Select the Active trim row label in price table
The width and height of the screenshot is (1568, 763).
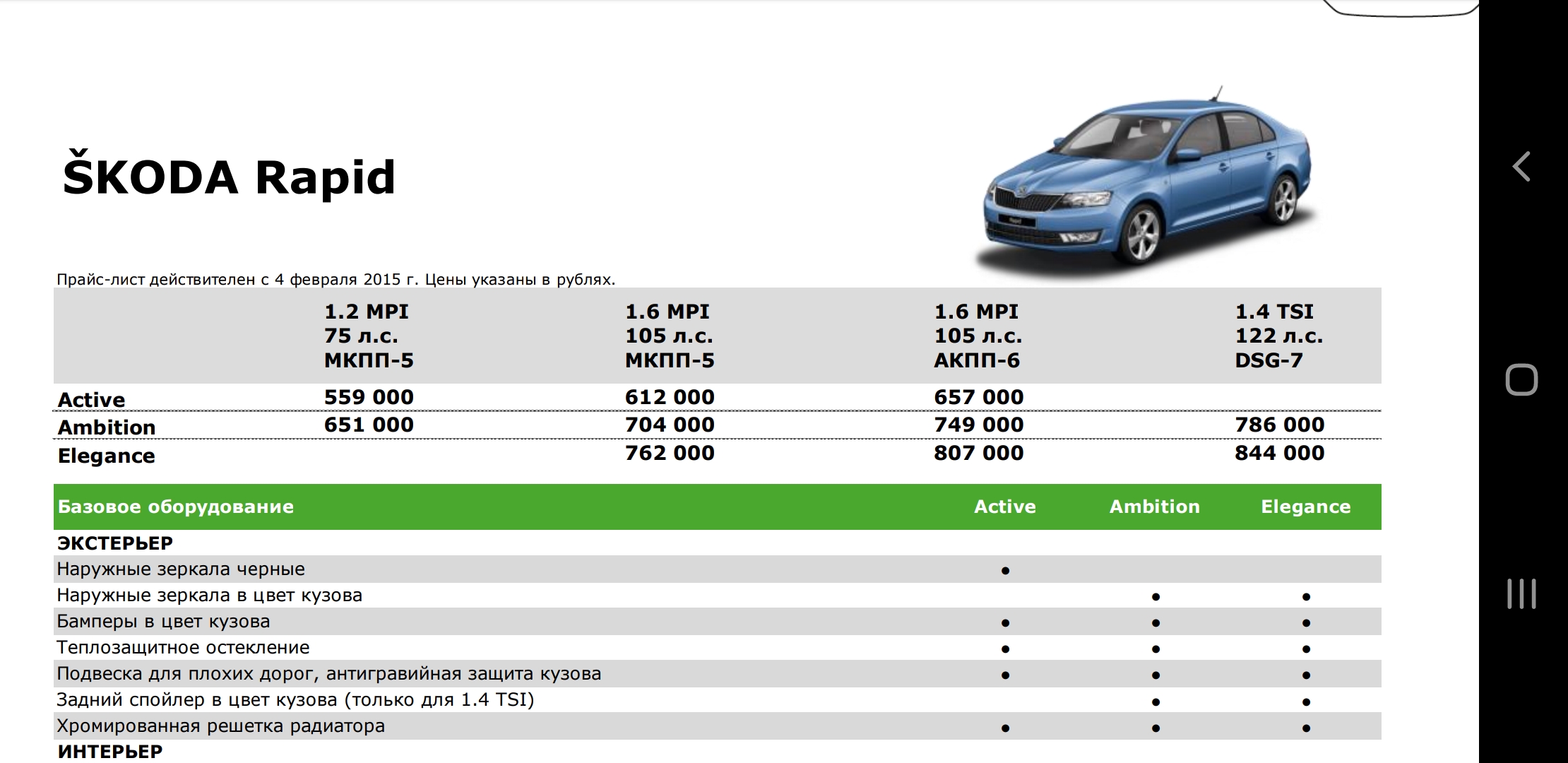(91, 400)
